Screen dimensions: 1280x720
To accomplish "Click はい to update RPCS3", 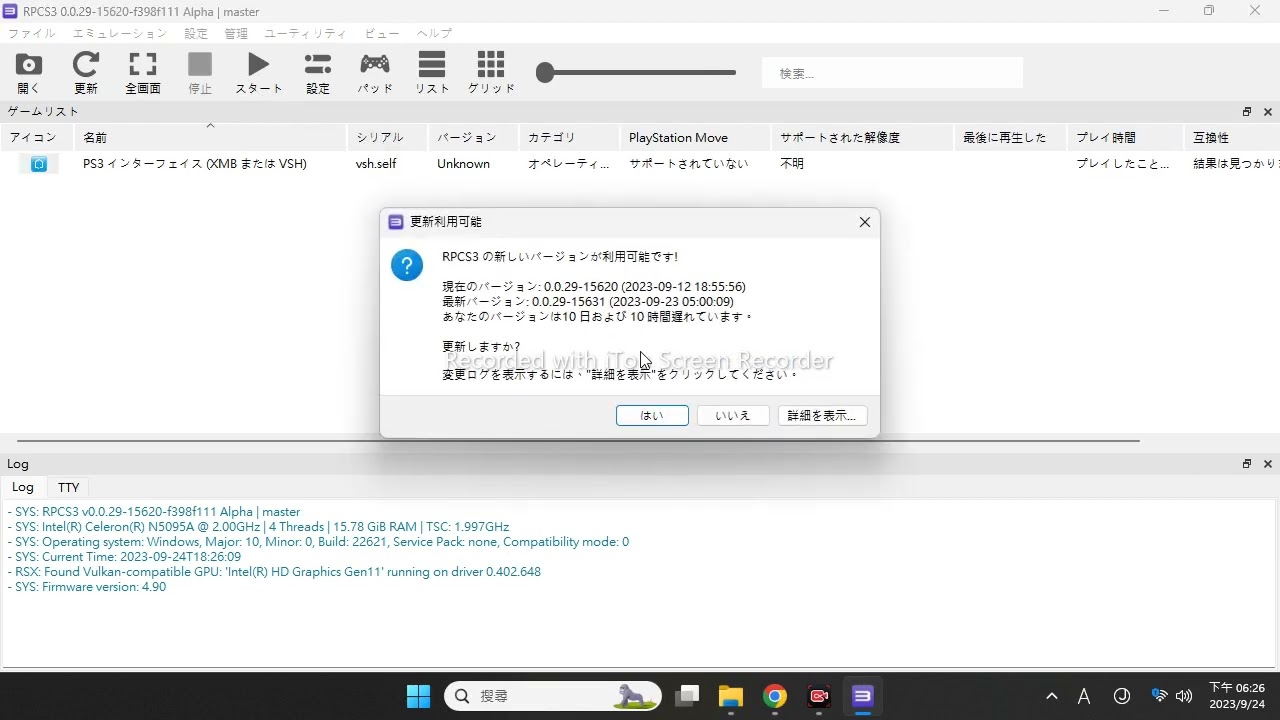I will (x=652, y=415).
